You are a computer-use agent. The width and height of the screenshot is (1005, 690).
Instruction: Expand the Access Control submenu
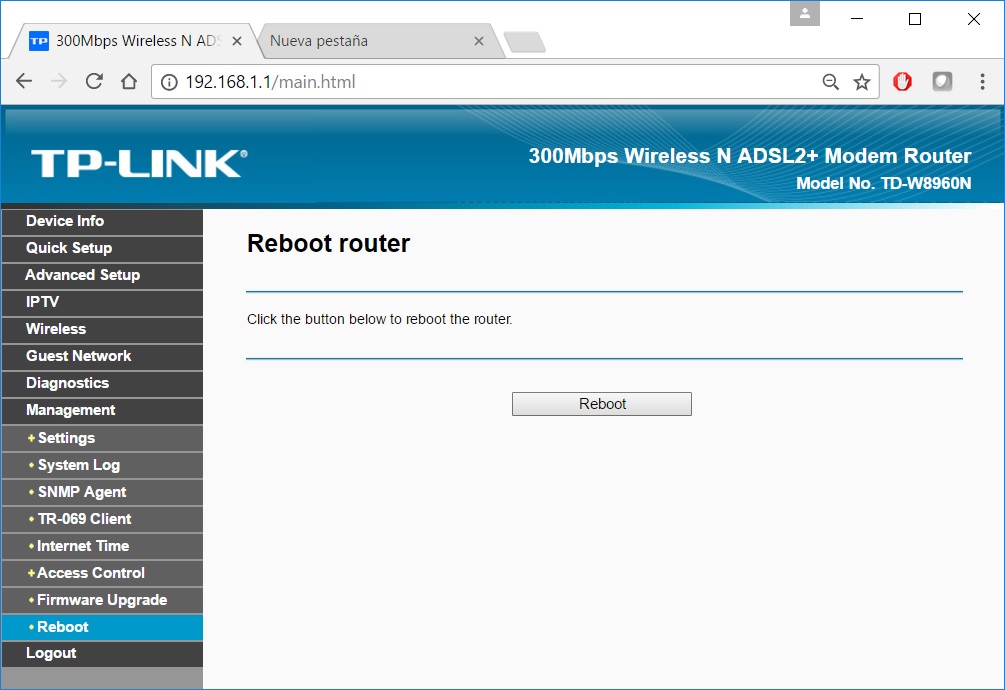click(x=103, y=573)
